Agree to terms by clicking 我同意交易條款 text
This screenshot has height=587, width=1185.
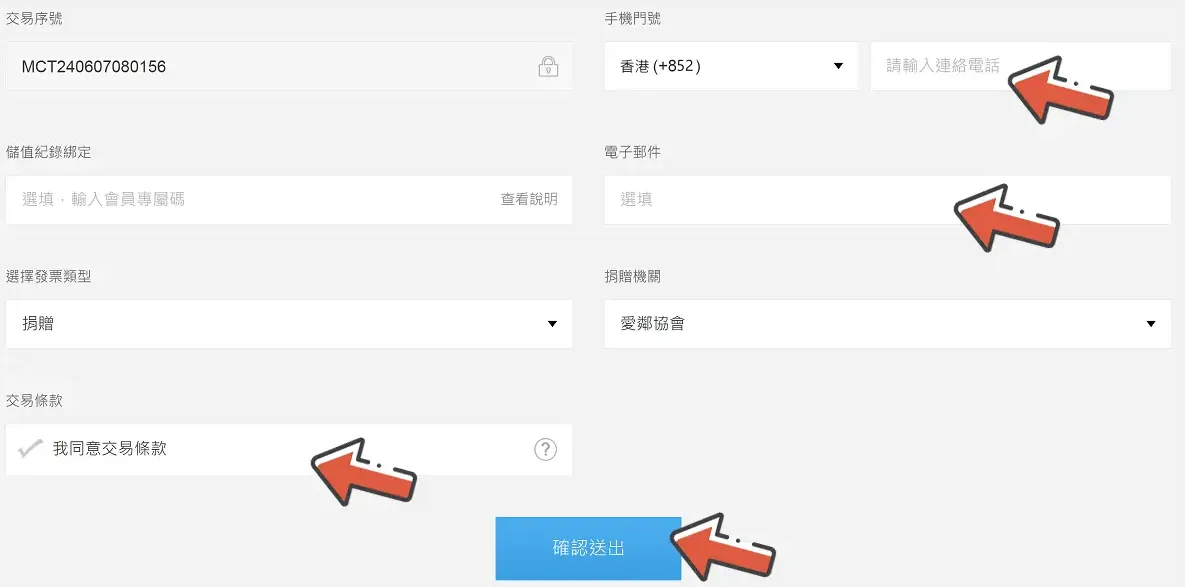[110, 449]
